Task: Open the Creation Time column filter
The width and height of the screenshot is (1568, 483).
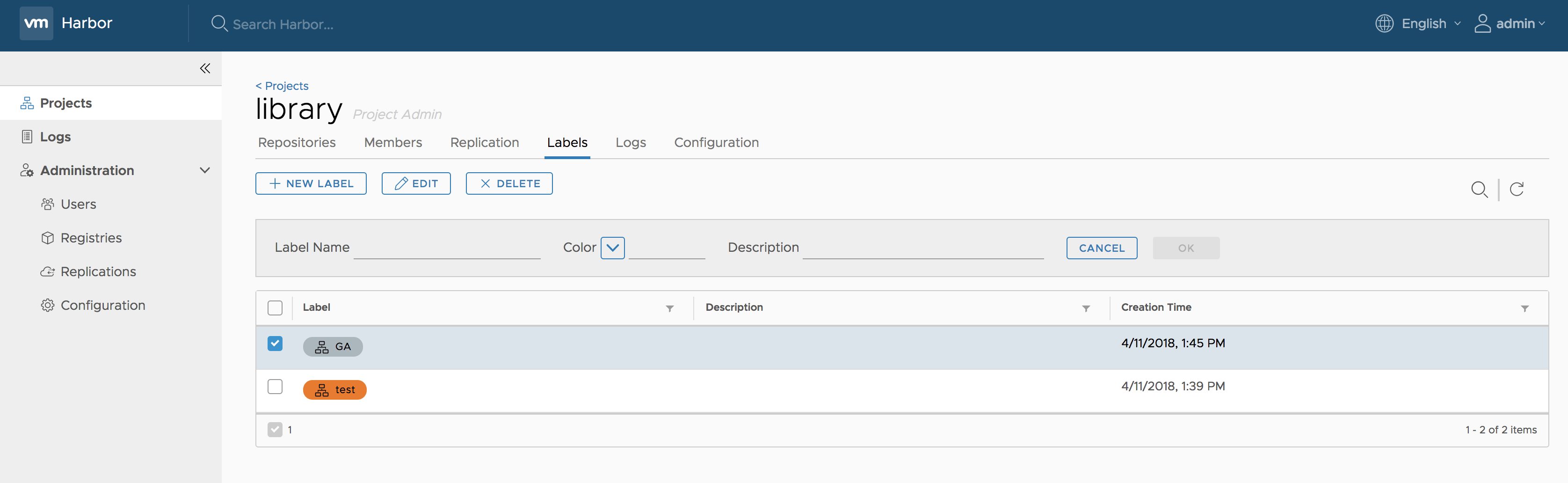Action: coord(1524,309)
